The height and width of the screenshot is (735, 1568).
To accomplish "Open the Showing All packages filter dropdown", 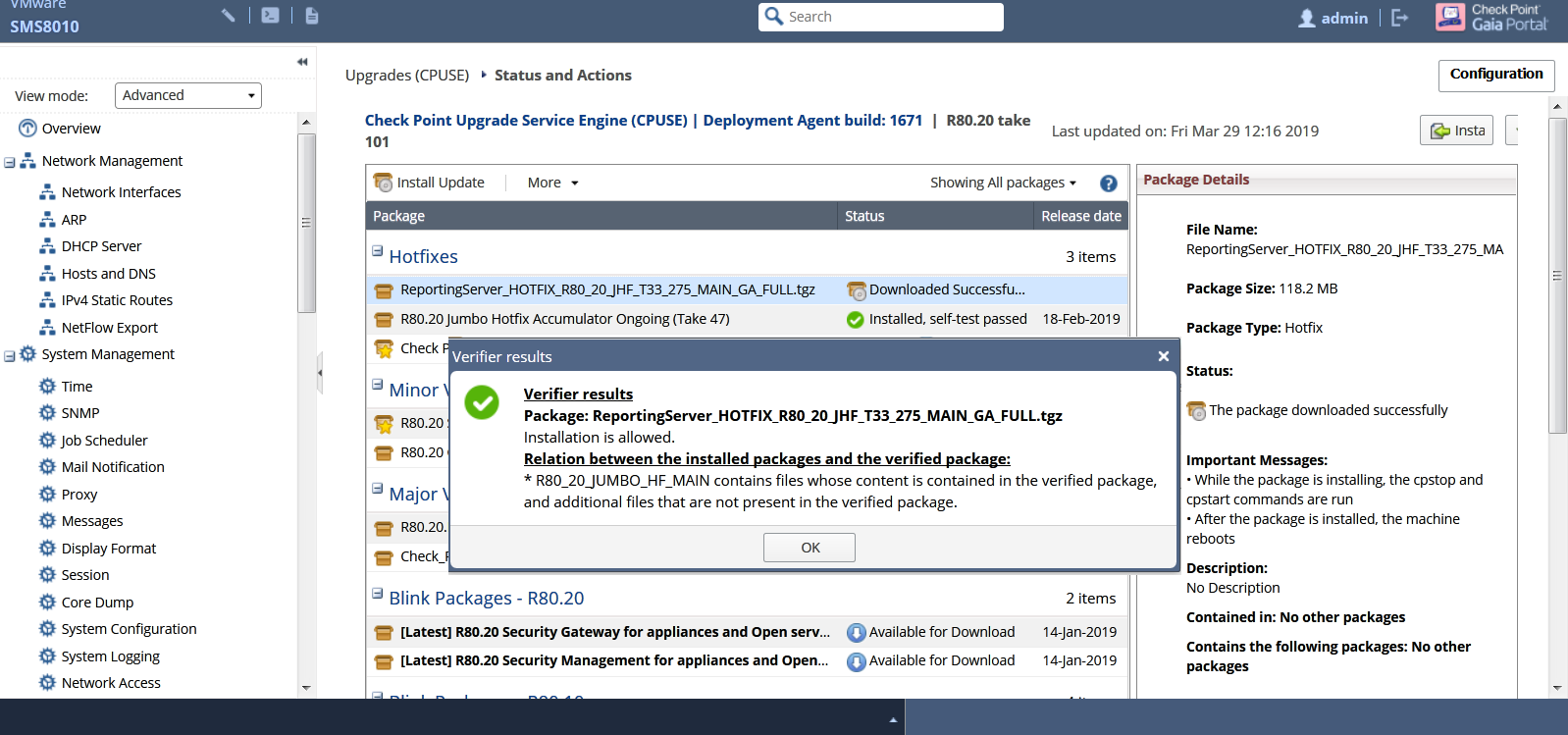I will [x=1003, y=183].
